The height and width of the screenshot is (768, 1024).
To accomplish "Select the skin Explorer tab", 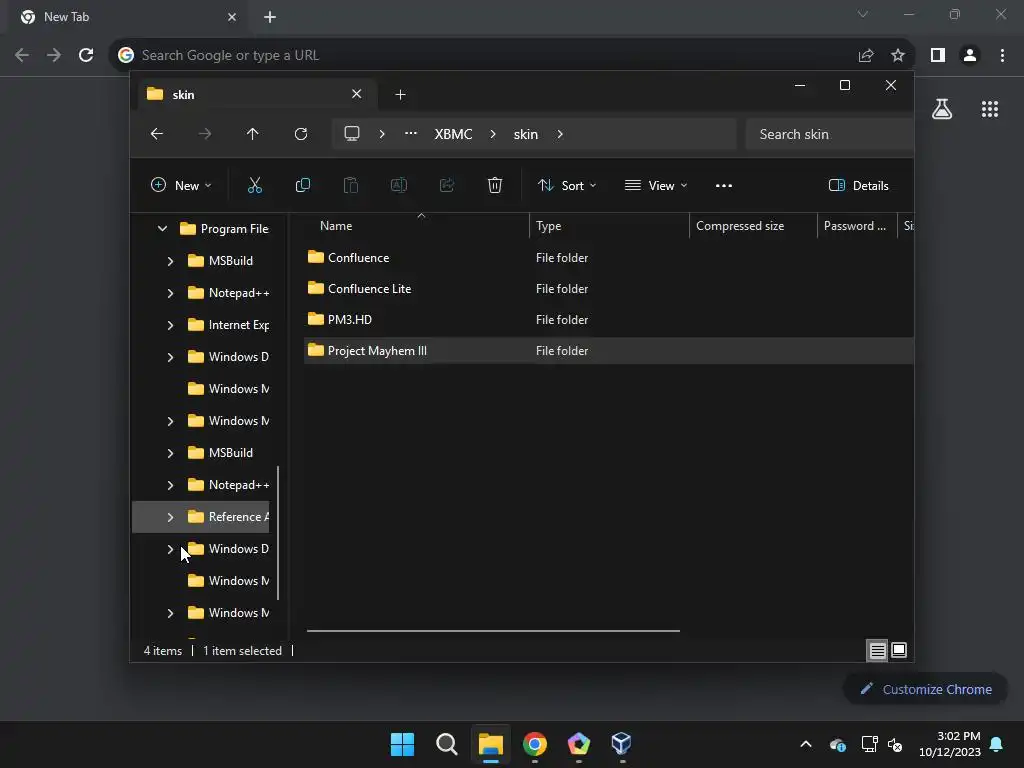I will coord(255,95).
